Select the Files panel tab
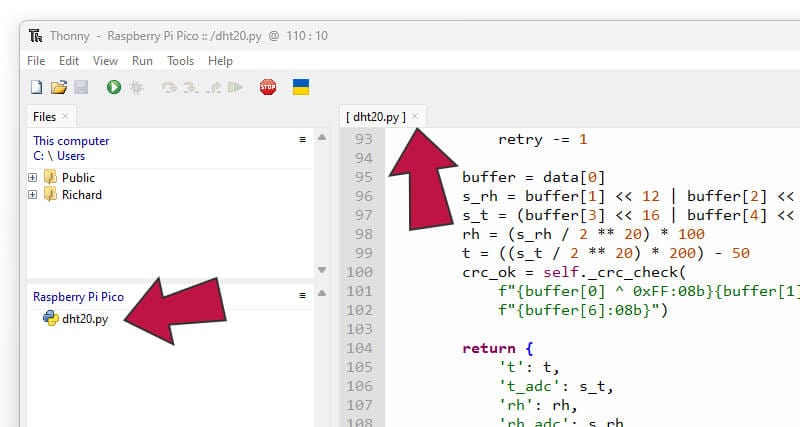 [x=44, y=117]
